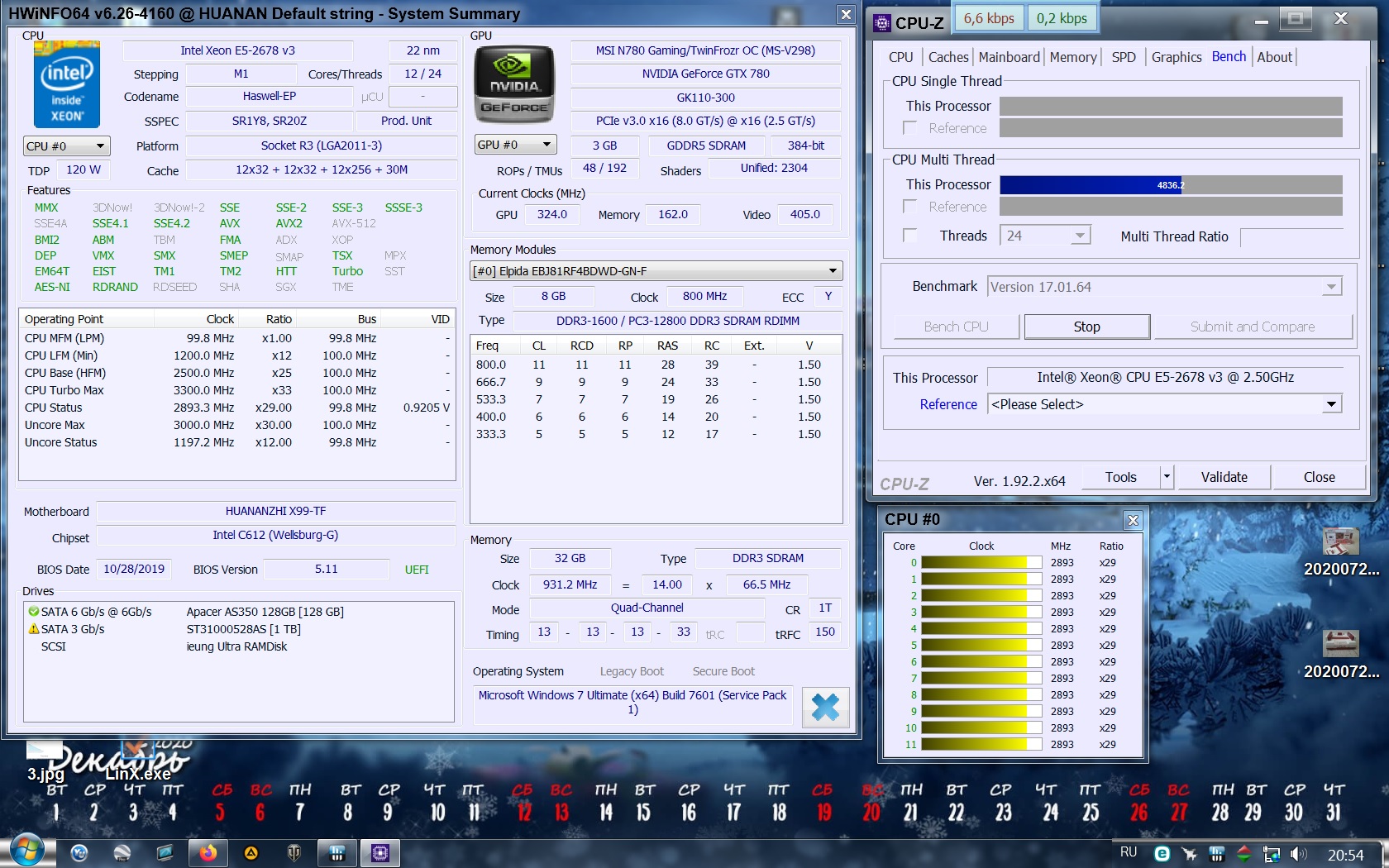Viewport: 1389px width, 868px height.
Task: Open the memory module Elpida dropdown
Action: (x=656, y=271)
